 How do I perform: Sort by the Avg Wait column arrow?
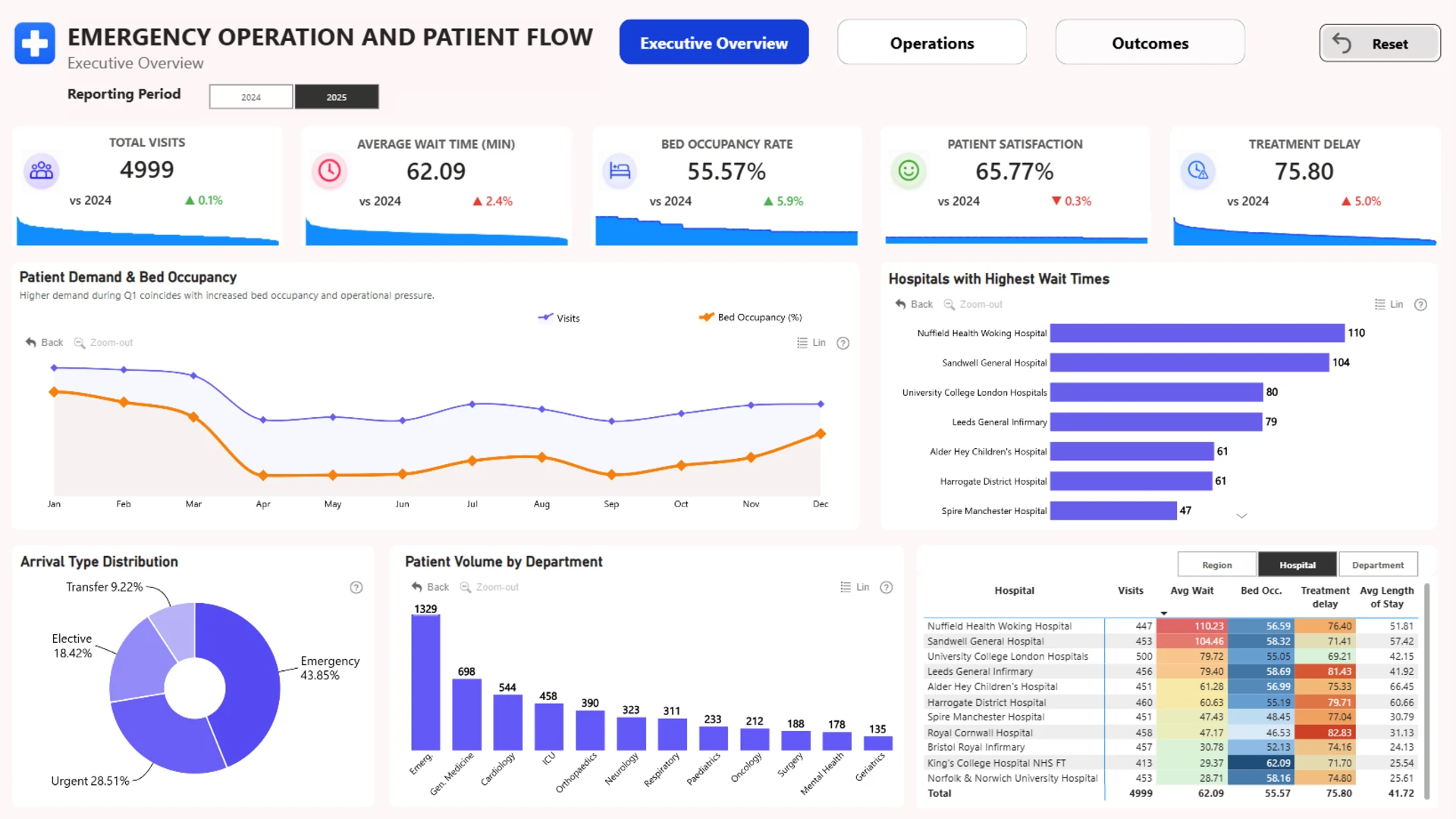1164,613
